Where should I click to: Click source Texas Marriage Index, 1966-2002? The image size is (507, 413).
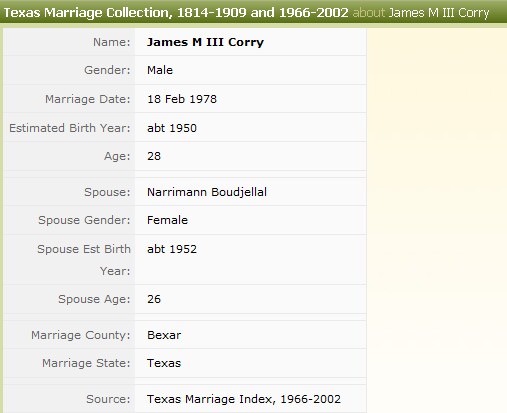click(x=244, y=399)
